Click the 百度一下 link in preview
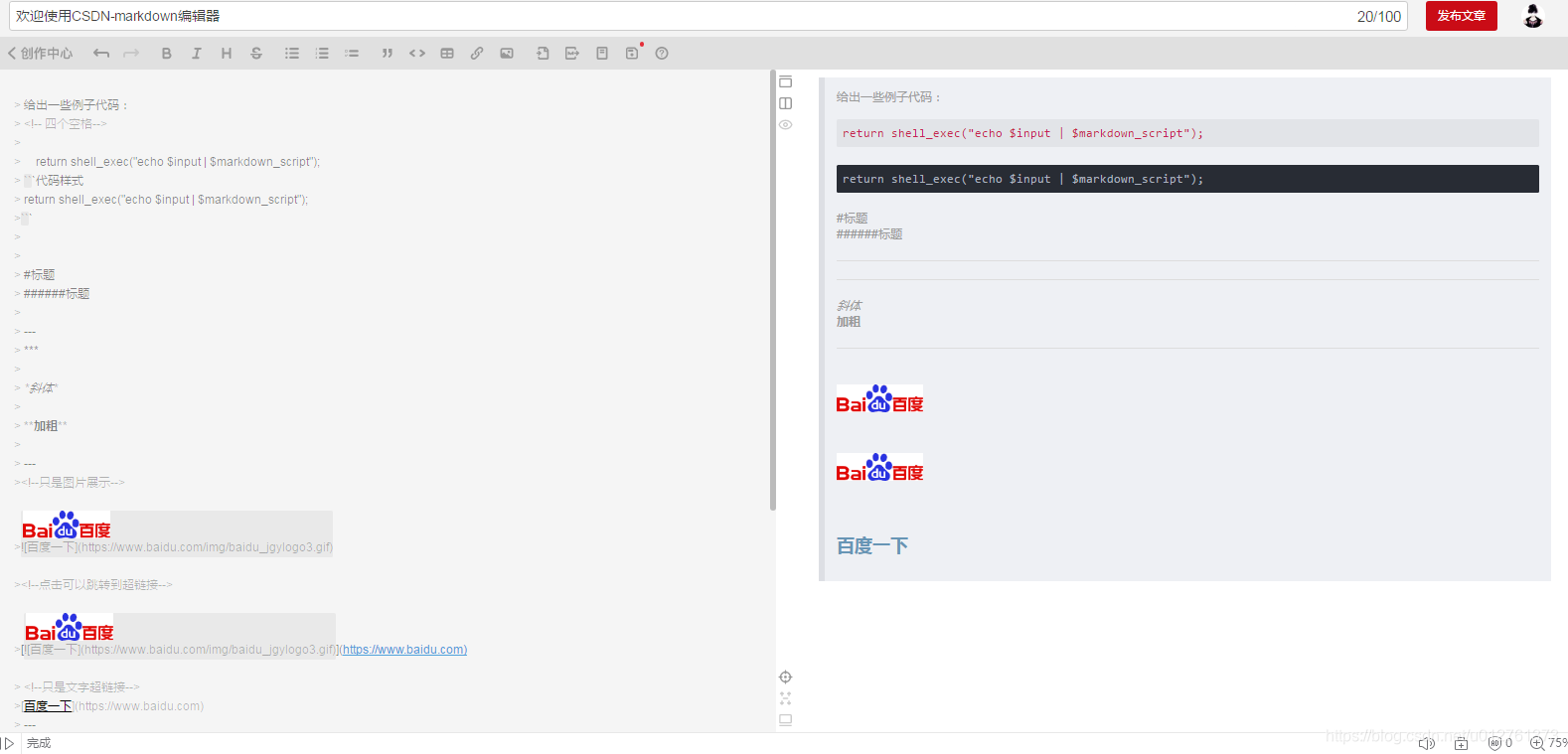The image size is (1568, 754). pos(872,545)
